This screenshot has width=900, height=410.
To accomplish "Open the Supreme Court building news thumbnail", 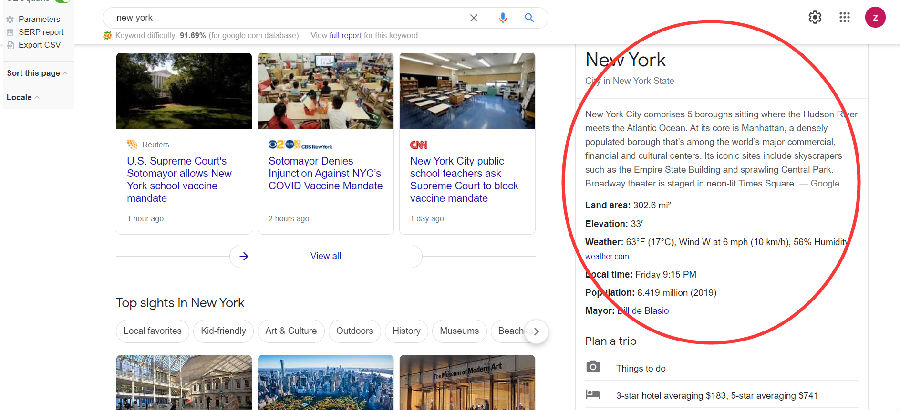I will pos(184,91).
